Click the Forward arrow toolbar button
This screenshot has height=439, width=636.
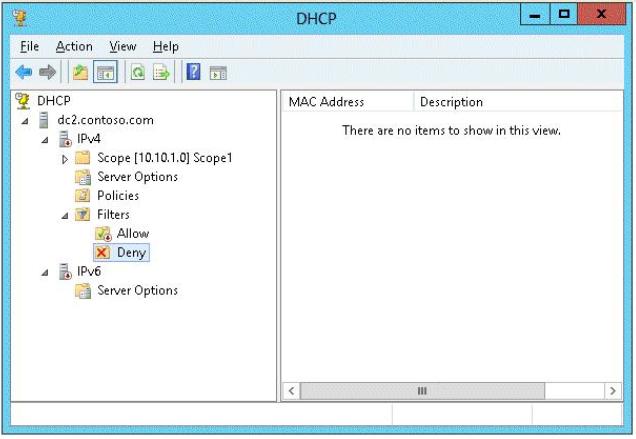coord(47,72)
